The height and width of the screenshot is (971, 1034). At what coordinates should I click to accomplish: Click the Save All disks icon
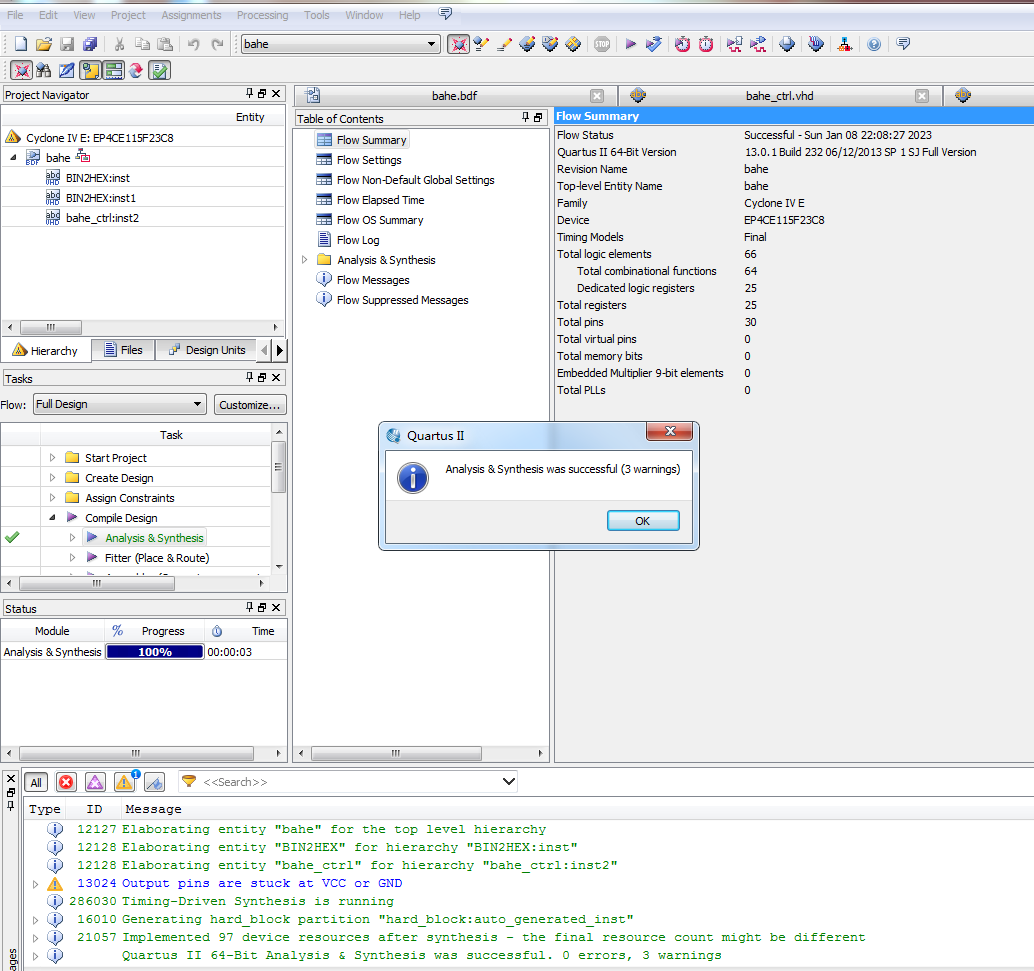click(x=90, y=44)
